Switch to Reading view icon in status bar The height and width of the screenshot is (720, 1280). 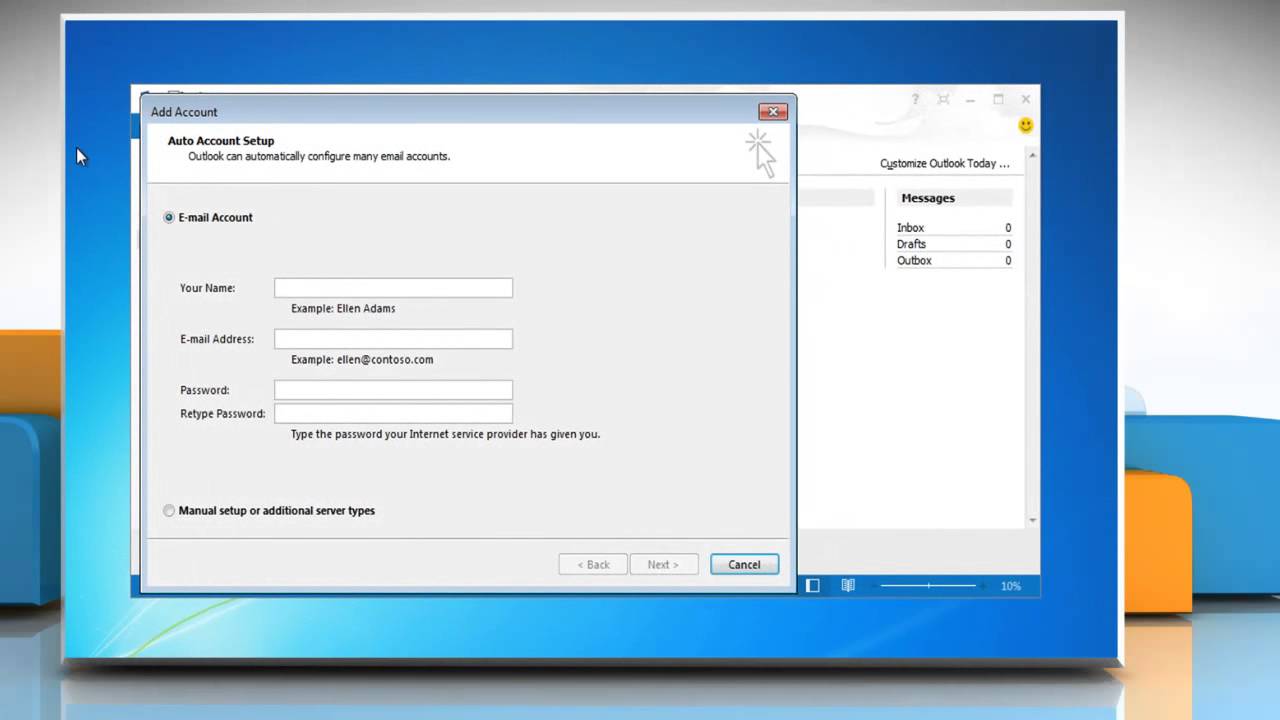click(x=848, y=585)
